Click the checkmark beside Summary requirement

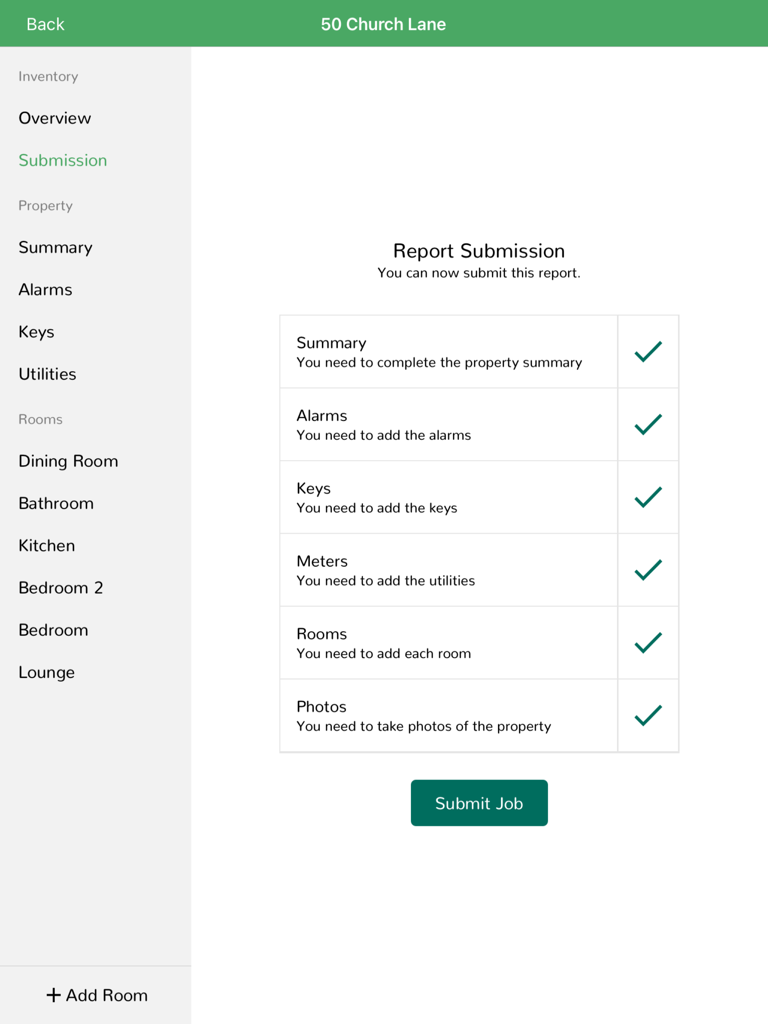click(647, 351)
